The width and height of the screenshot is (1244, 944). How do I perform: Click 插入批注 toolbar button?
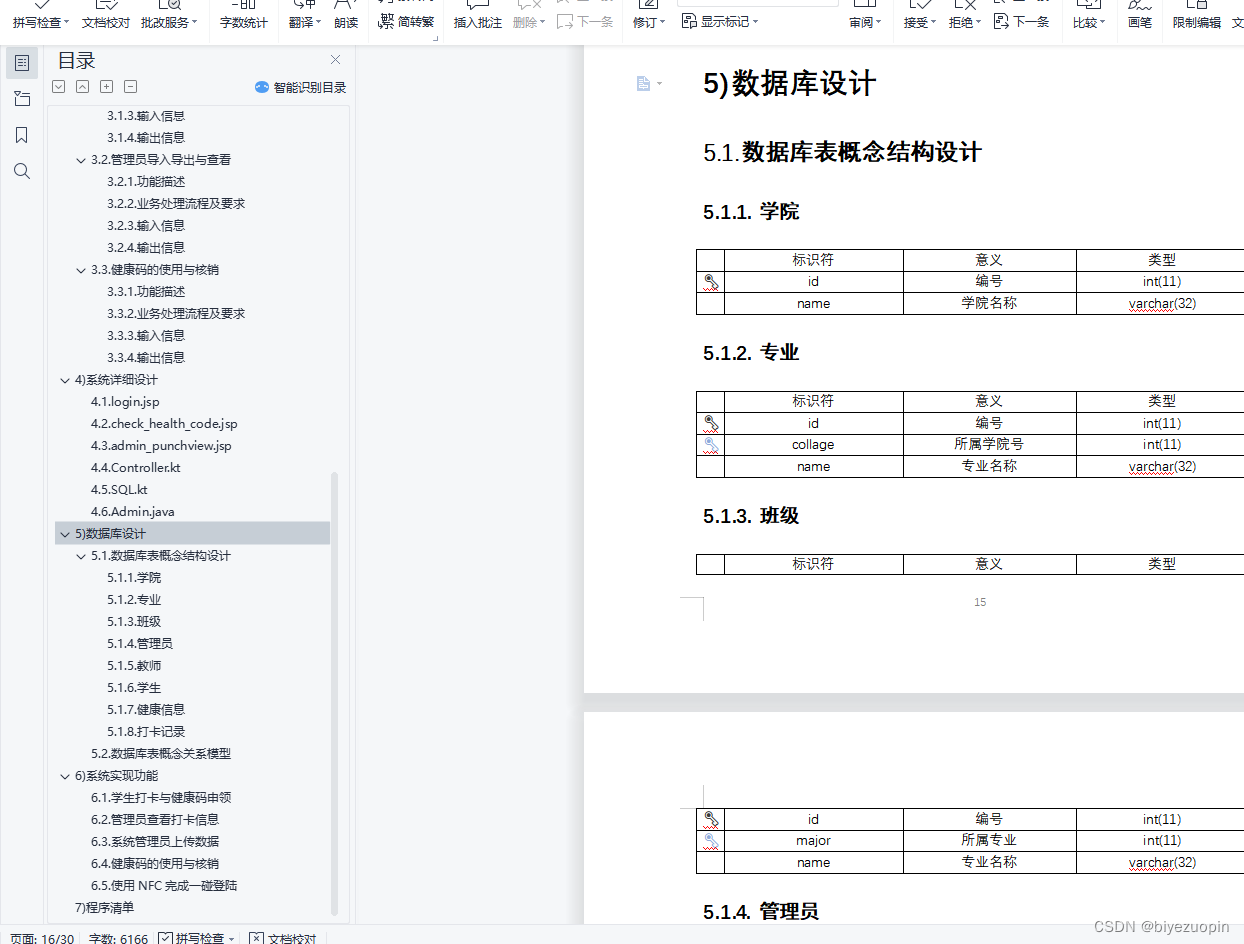[x=478, y=22]
